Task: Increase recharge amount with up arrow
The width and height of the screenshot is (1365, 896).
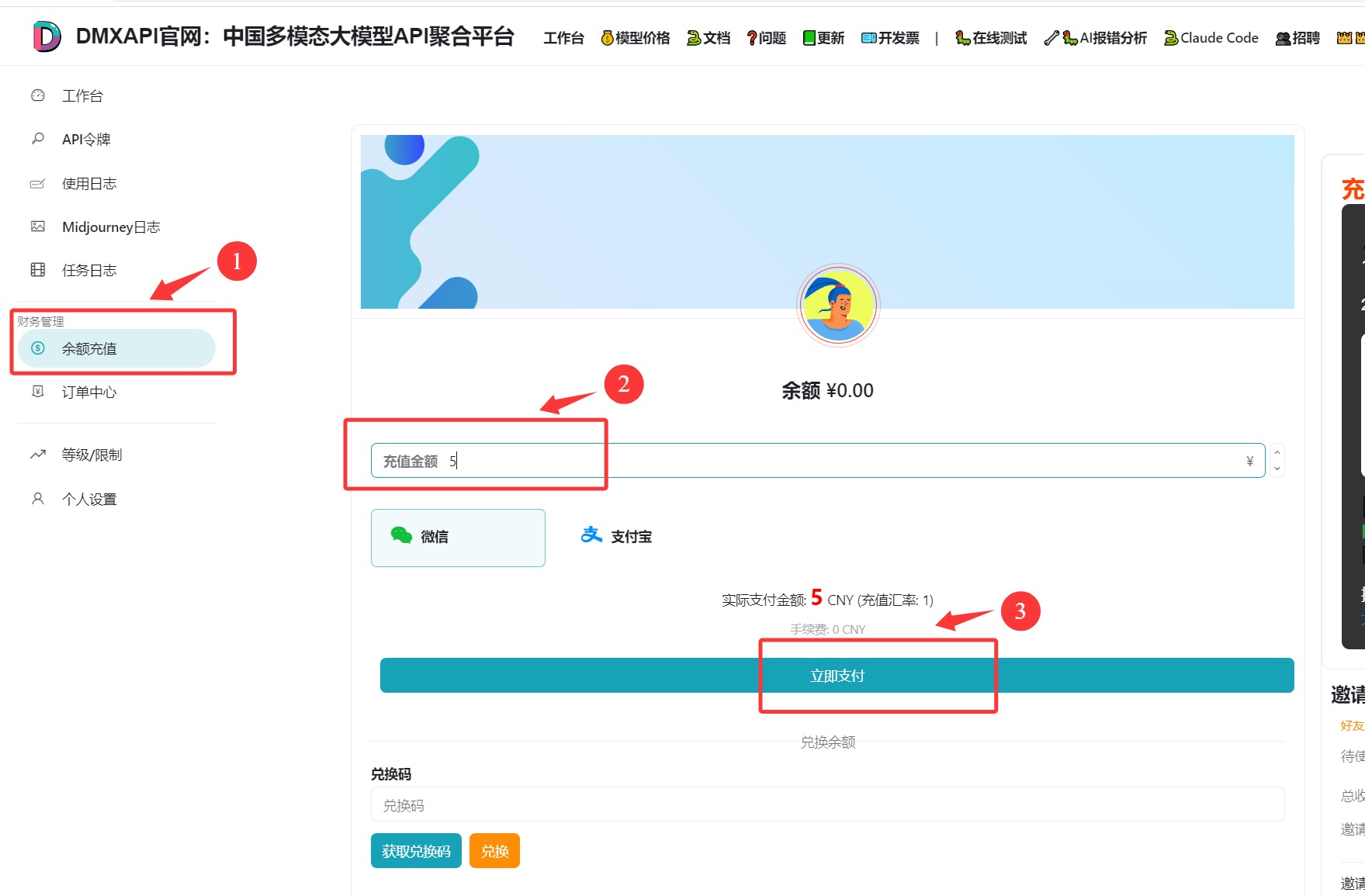Action: coord(1277,452)
